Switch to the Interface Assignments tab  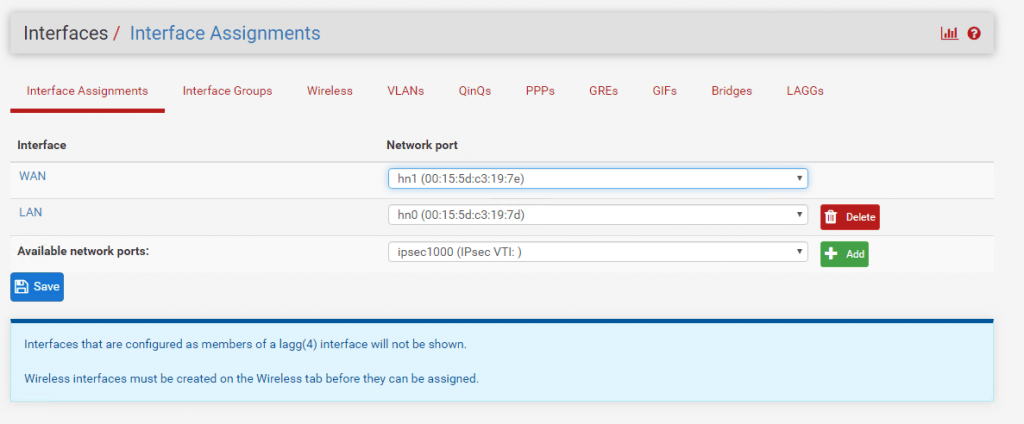88,91
